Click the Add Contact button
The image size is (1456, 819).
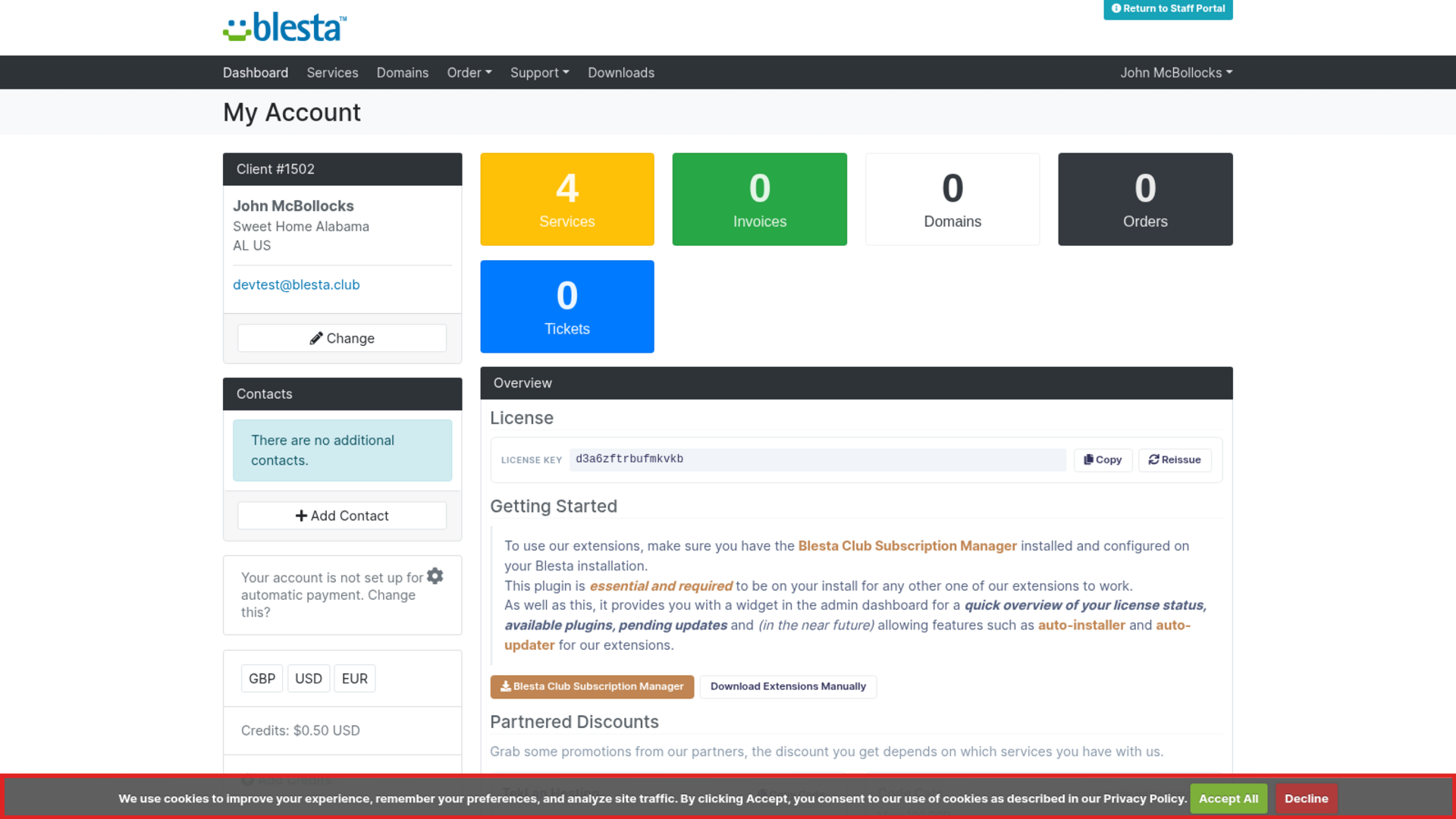pos(342,516)
